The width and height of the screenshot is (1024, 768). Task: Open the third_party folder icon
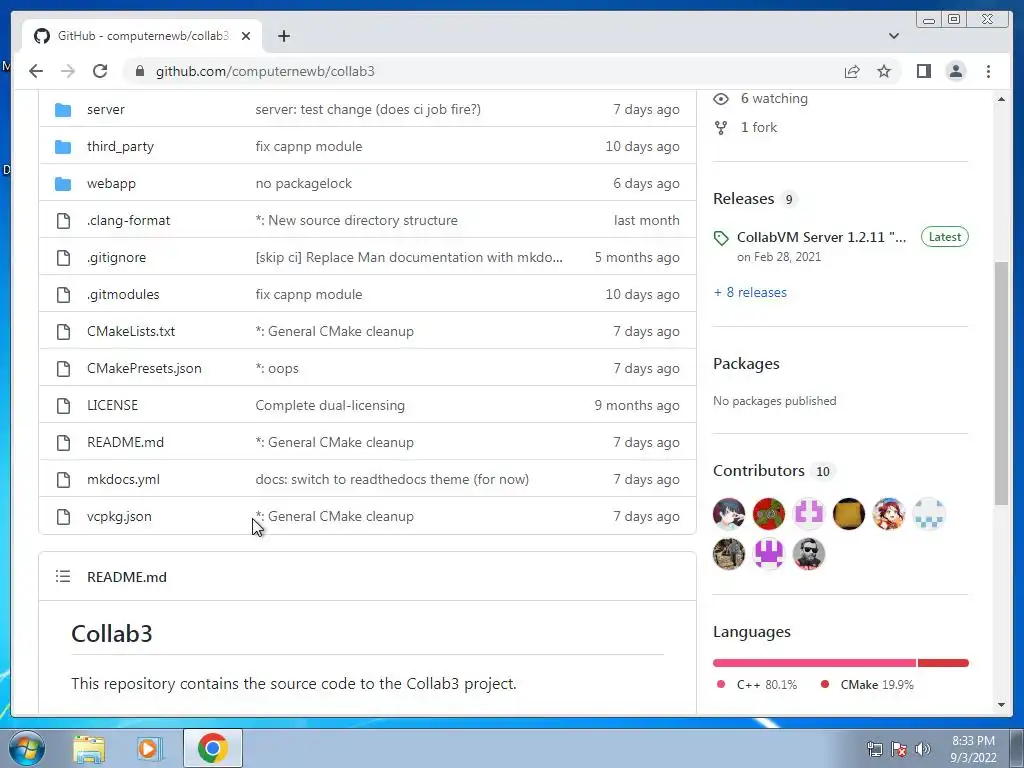coord(63,147)
